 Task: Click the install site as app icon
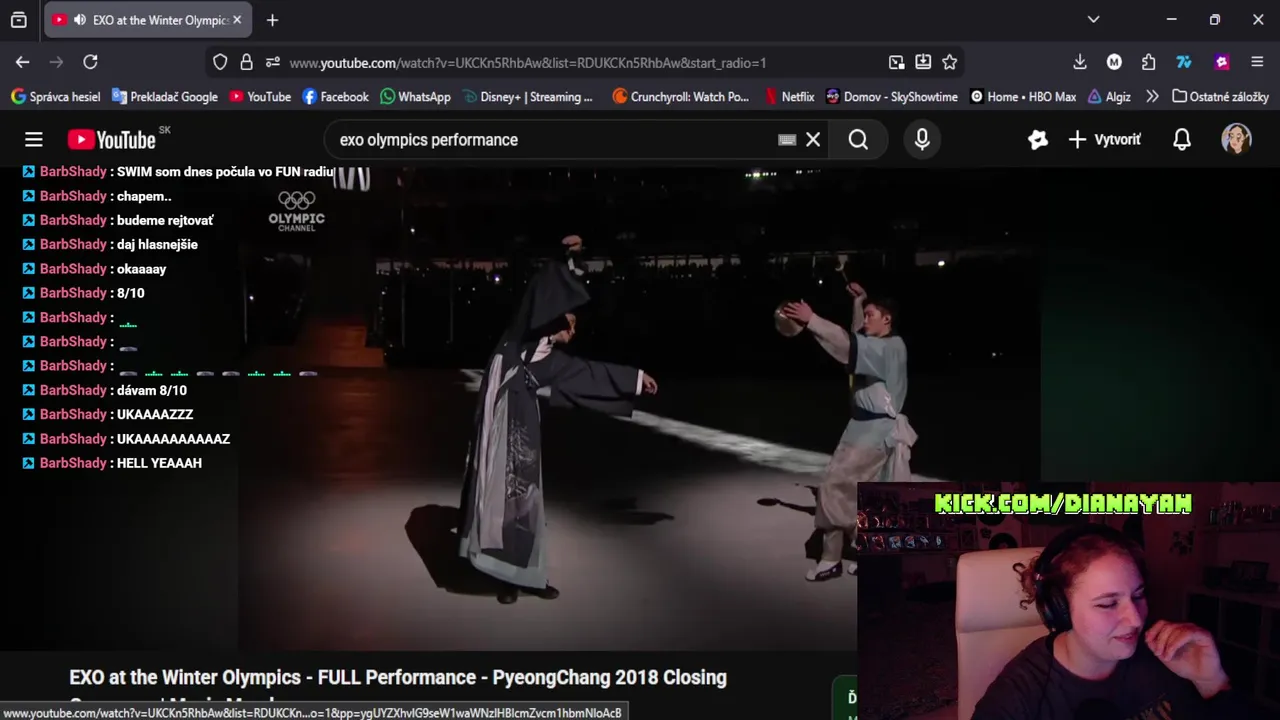923,62
